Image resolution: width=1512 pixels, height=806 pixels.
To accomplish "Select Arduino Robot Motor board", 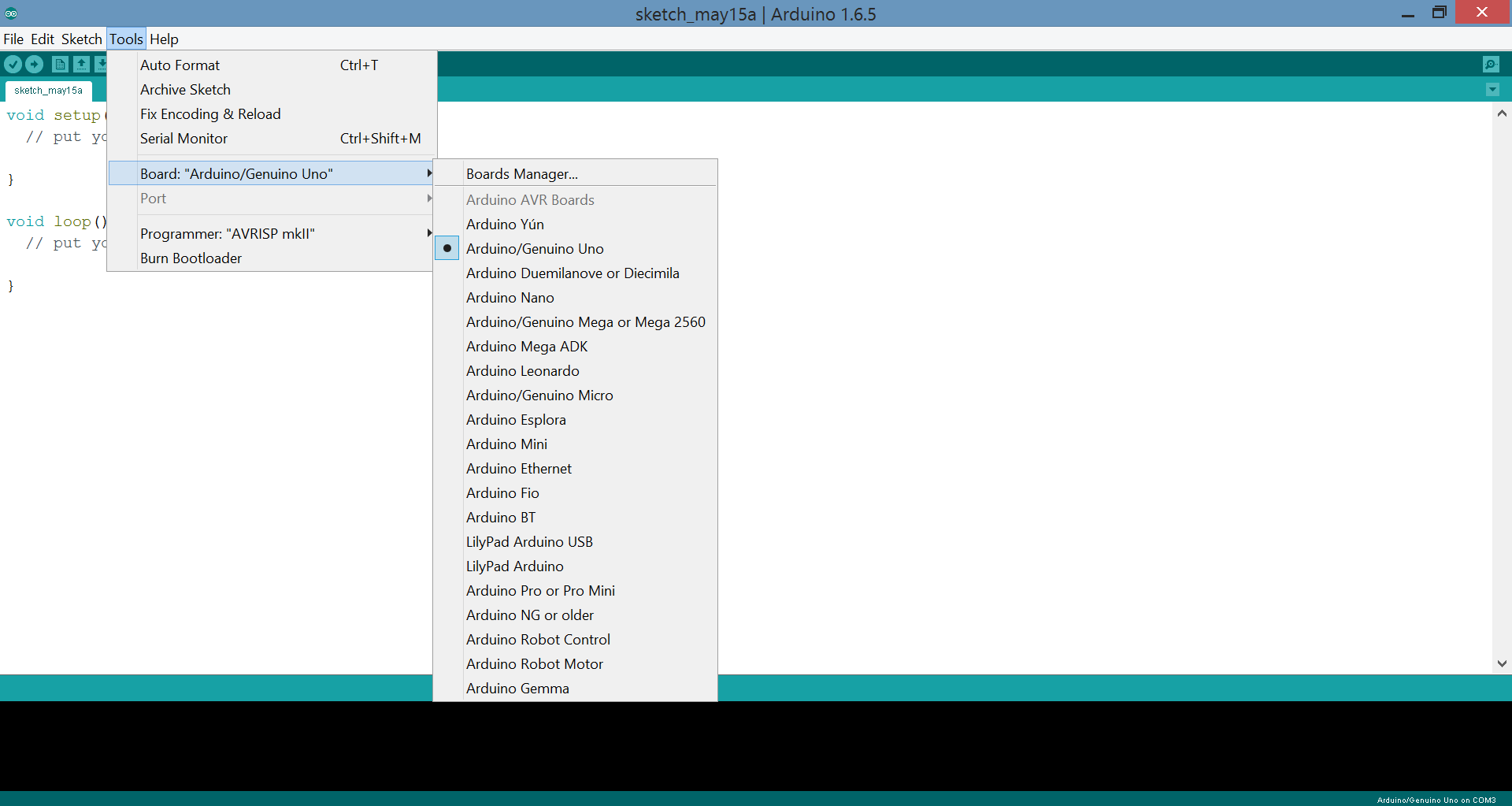I will pos(575,664).
